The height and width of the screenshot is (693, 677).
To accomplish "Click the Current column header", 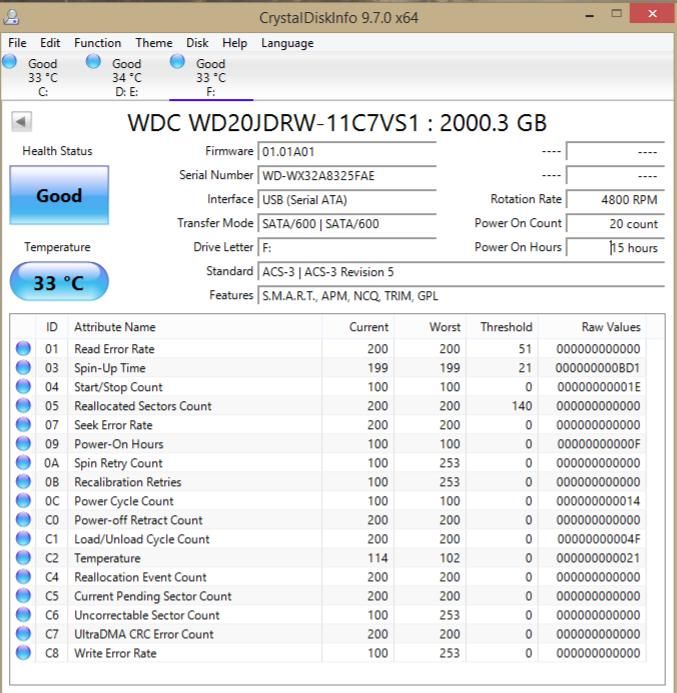I will [x=358, y=327].
